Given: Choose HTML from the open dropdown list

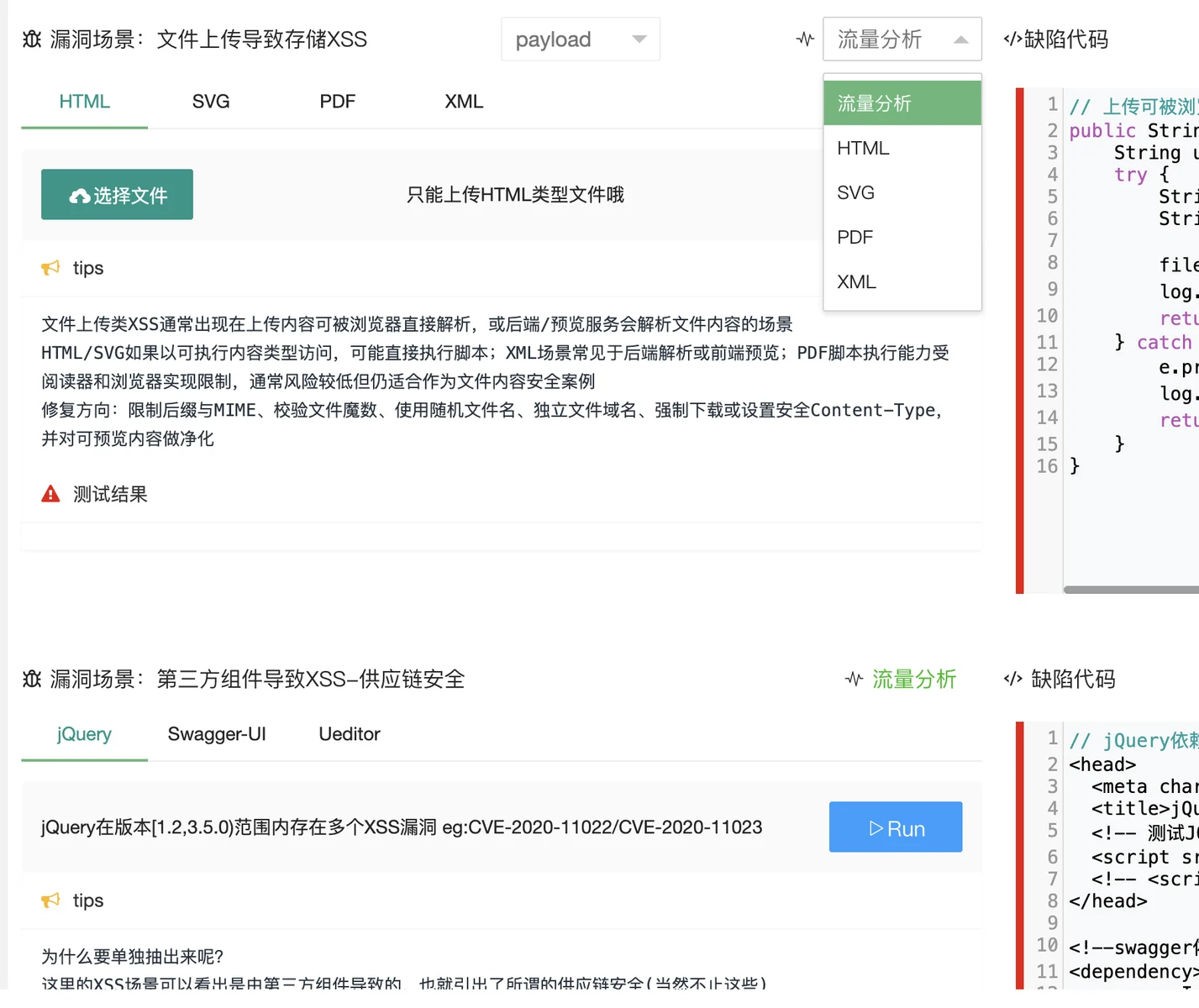Looking at the screenshot, I should pyautogui.click(x=902, y=148).
